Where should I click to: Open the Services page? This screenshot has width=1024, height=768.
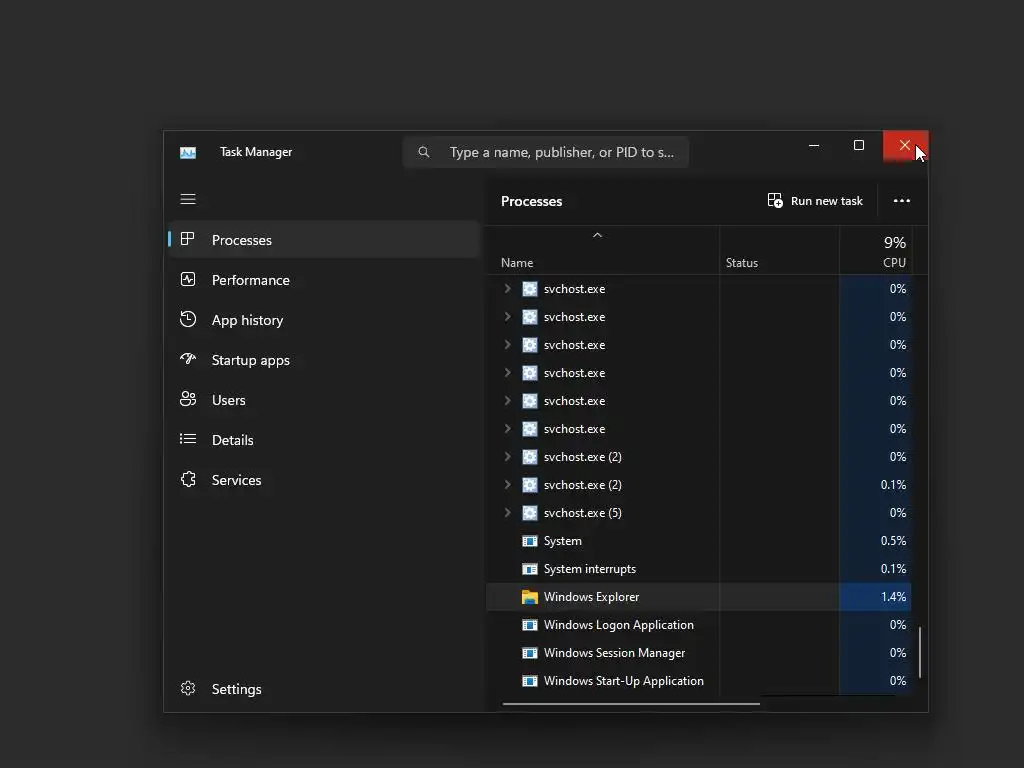pyautogui.click(x=325, y=480)
